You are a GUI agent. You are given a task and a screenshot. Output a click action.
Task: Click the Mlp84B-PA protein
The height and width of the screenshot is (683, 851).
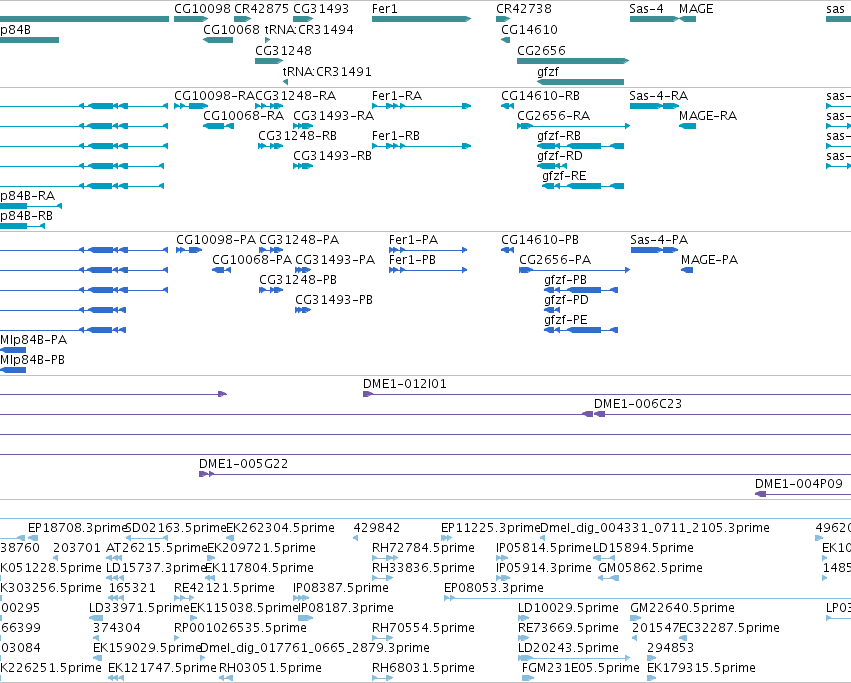13,351
